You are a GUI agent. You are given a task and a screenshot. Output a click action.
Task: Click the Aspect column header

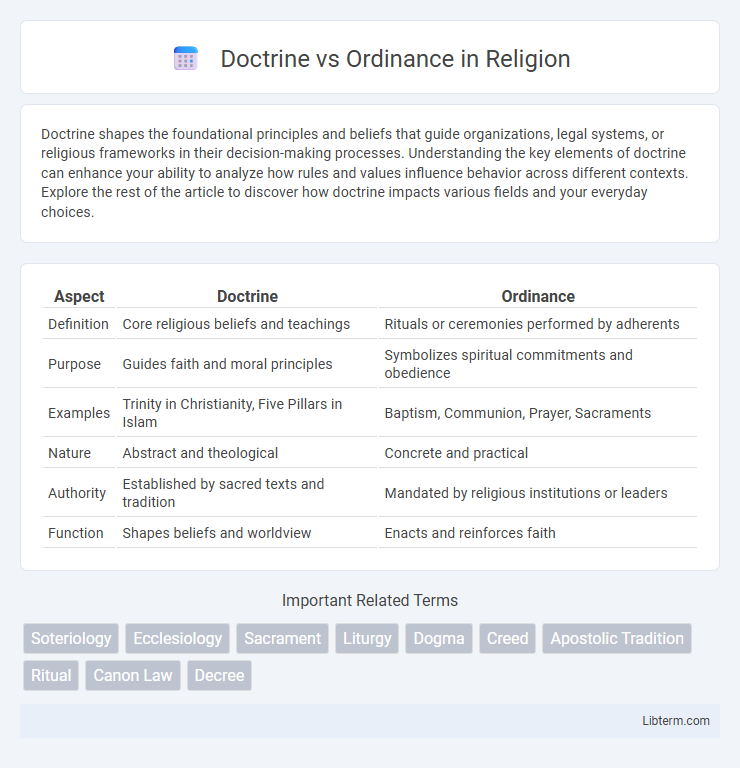pyautogui.click(x=79, y=296)
